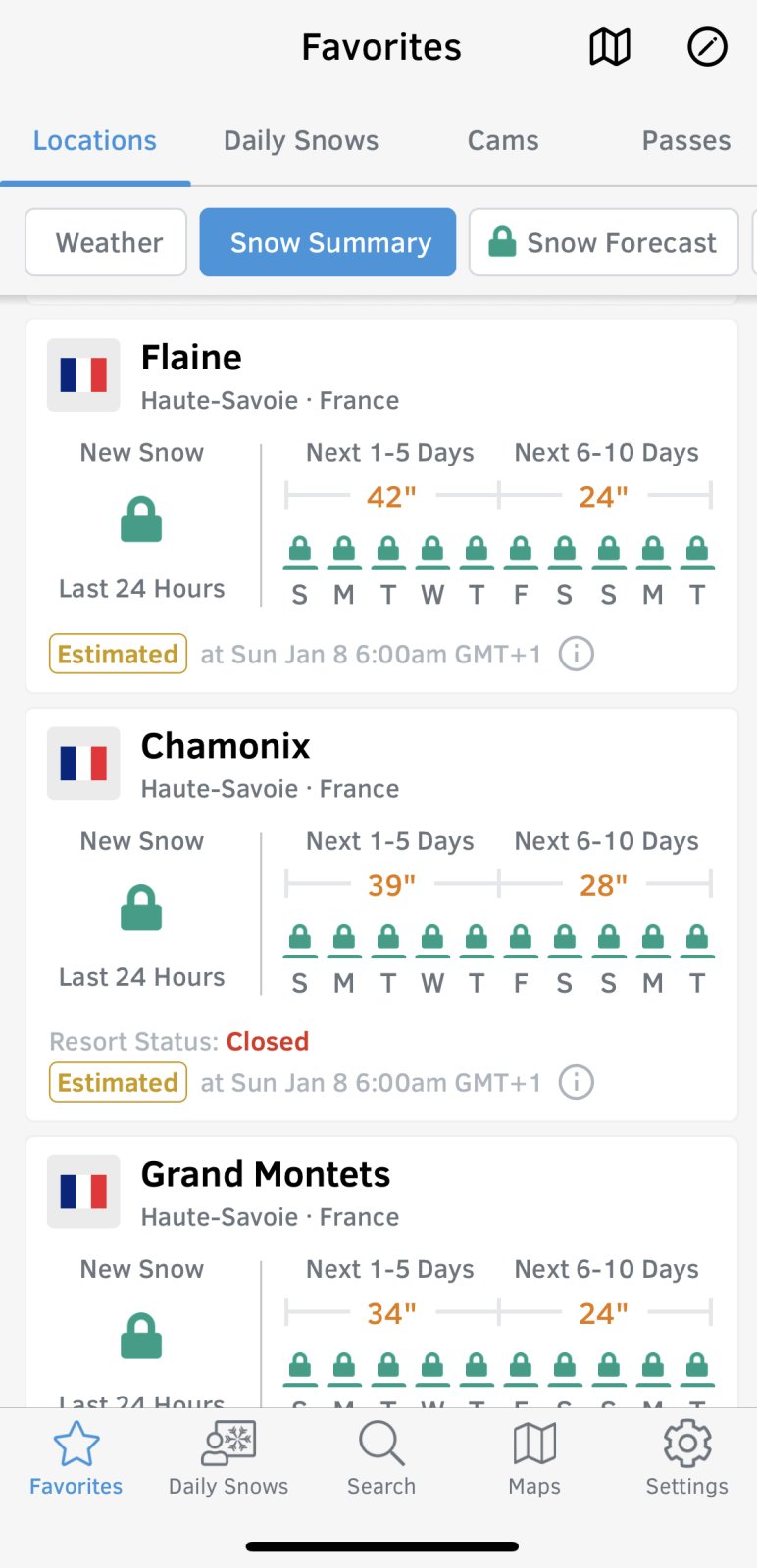Open Settings gear in bottom bar
Screen dimensions: 757x1568
click(x=686, y=1458)
